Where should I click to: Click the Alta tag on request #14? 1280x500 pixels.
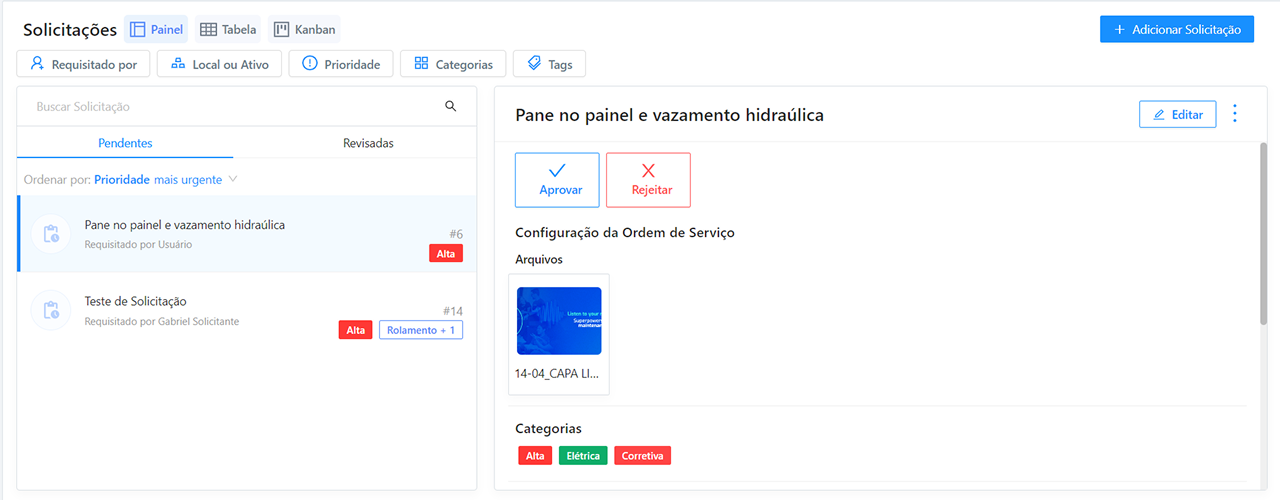tap(356, 330)
